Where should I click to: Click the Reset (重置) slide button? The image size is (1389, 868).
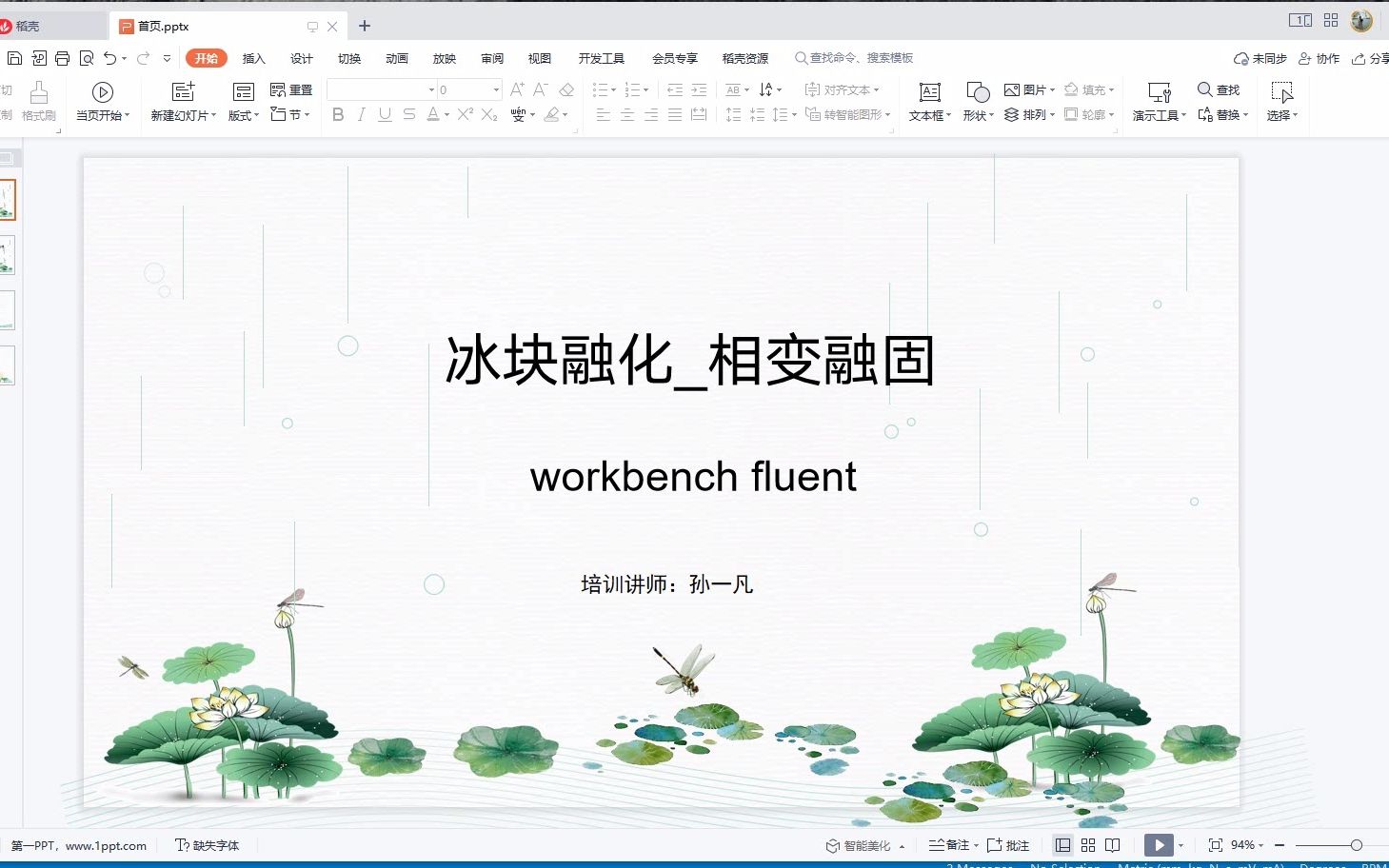tap(291, 89)
